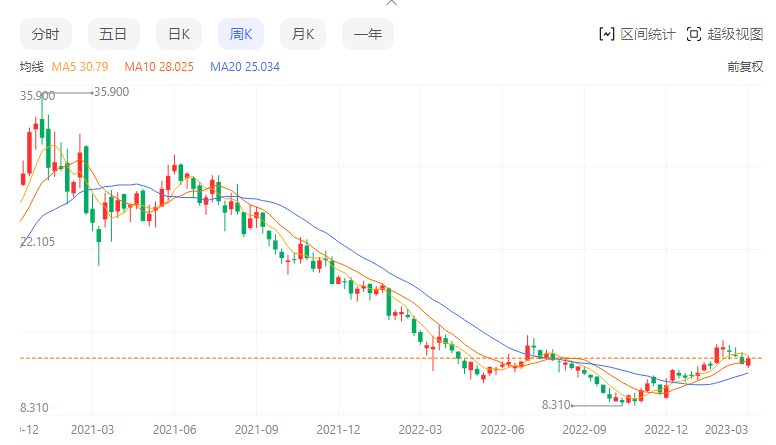
Task: Click the 区间统计 chart icon
Action: pyautogui.click(x=606, y=34)
